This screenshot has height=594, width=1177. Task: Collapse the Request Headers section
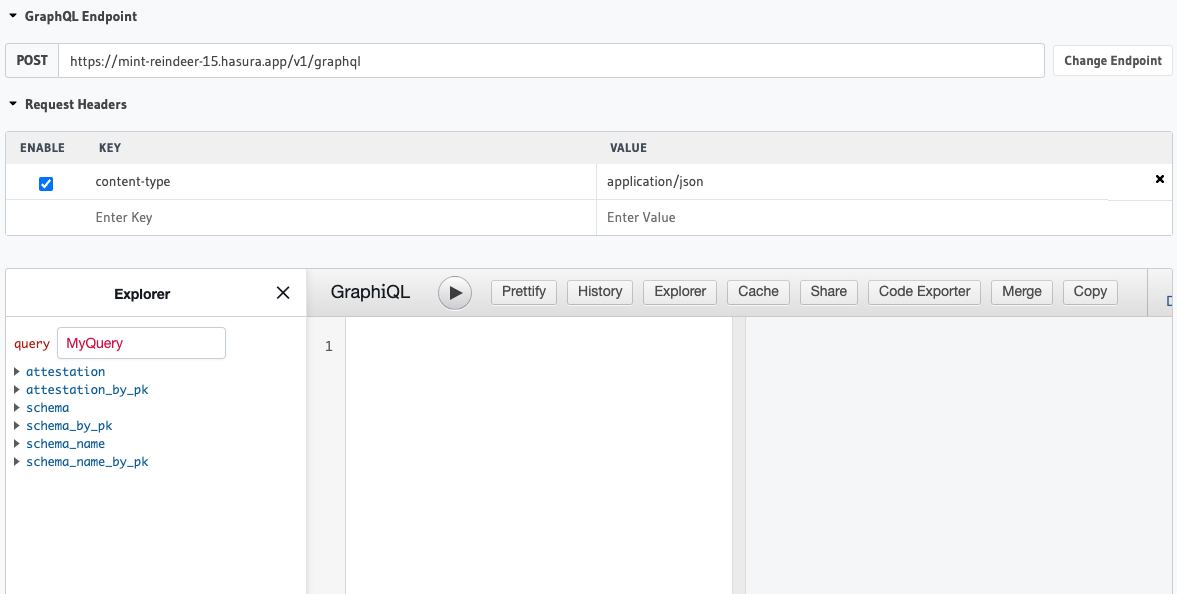tap(13, 104)
